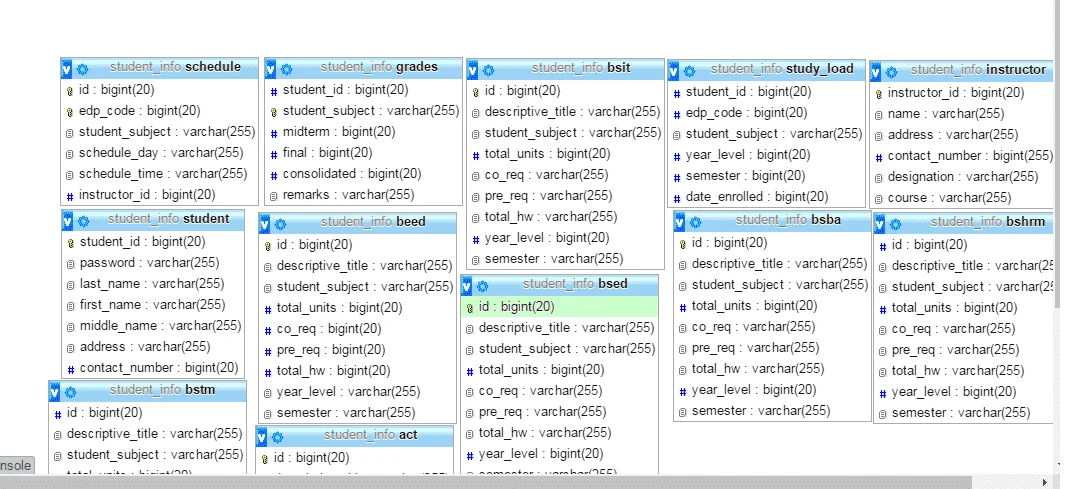Open options gear of the instructor table
Screen dimensions: 1067x489
[891, 71]
